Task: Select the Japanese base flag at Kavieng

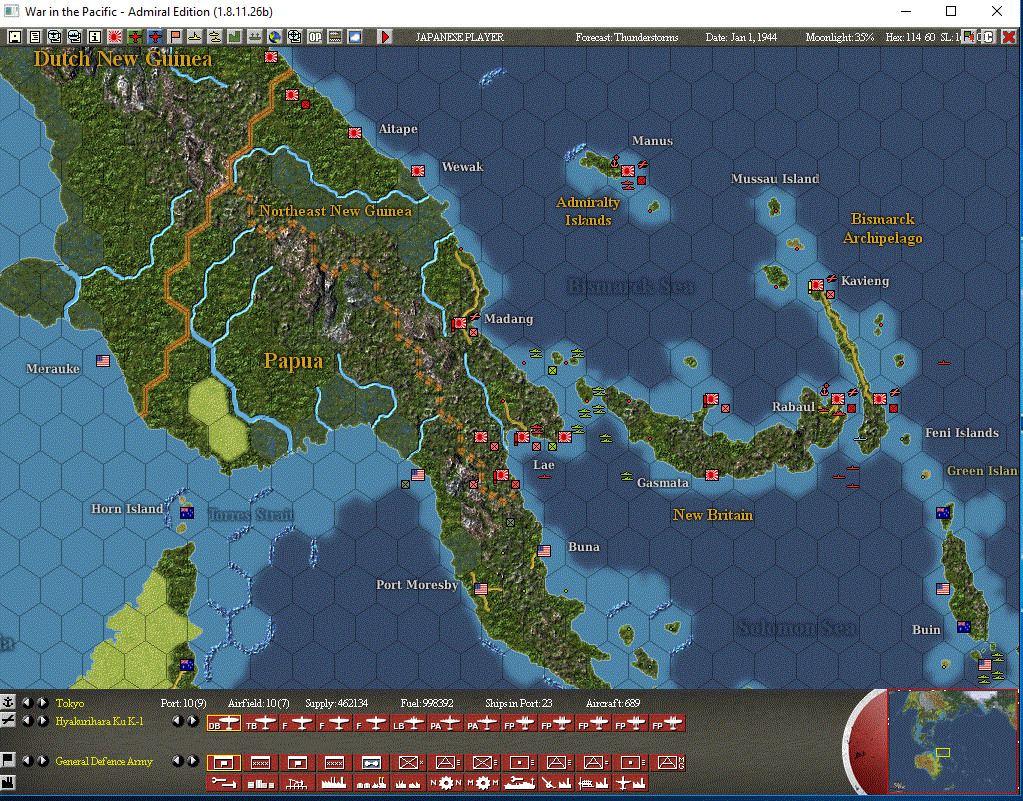Action: click(x=817, y=285)
